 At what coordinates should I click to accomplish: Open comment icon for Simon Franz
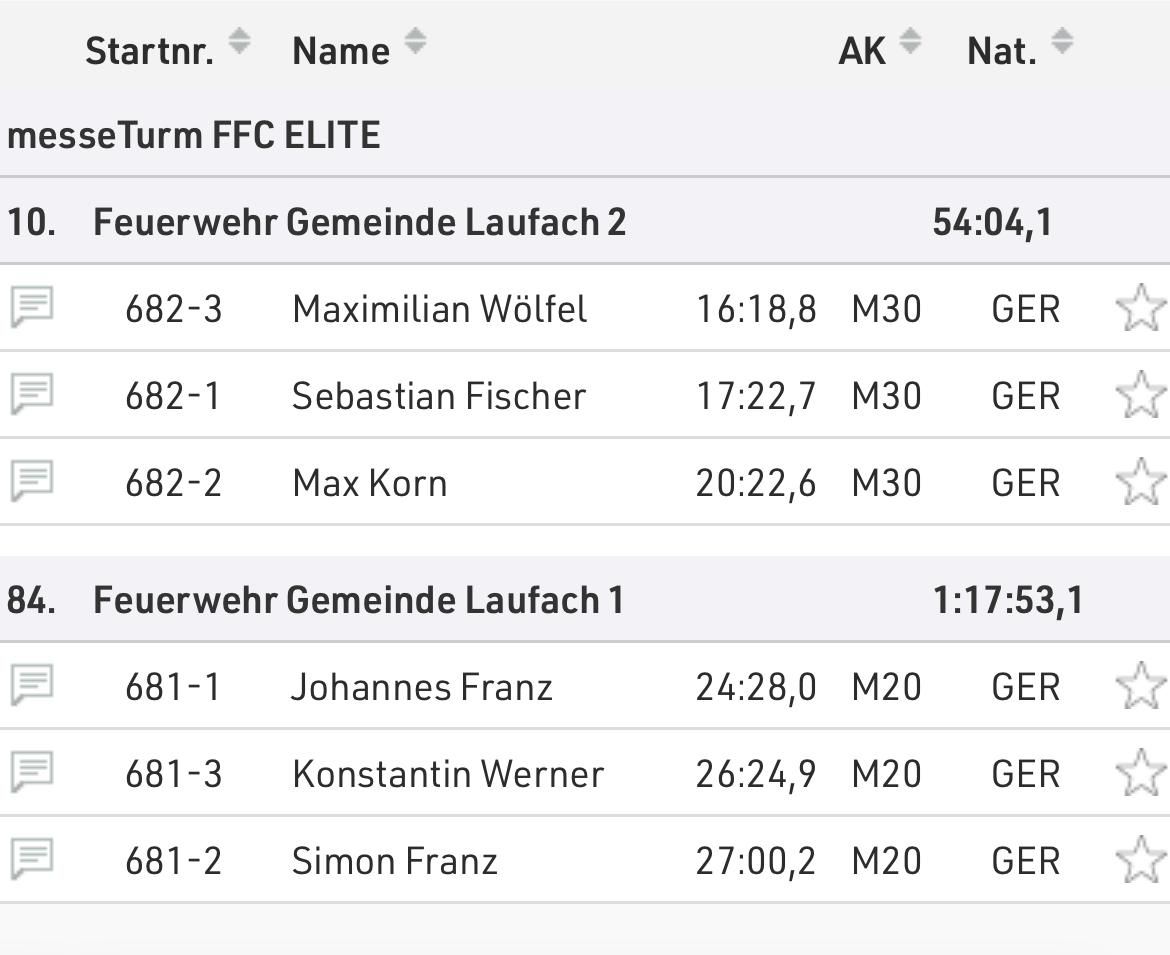(x=32, y=859)
